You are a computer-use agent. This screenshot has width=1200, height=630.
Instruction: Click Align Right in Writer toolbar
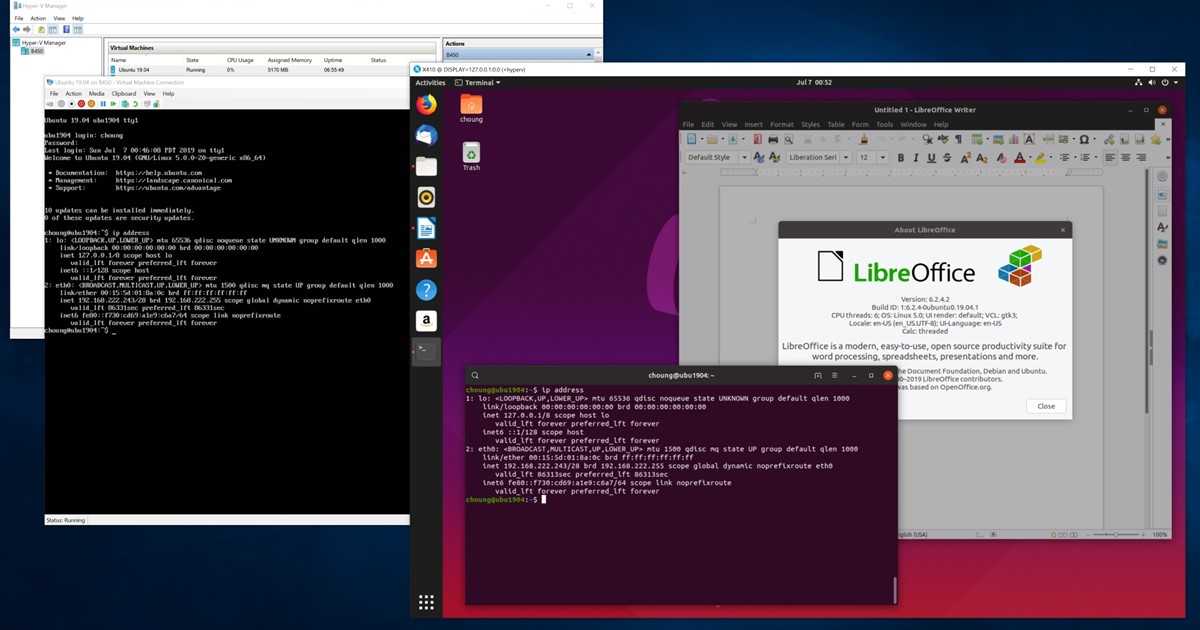(1141, 158)
